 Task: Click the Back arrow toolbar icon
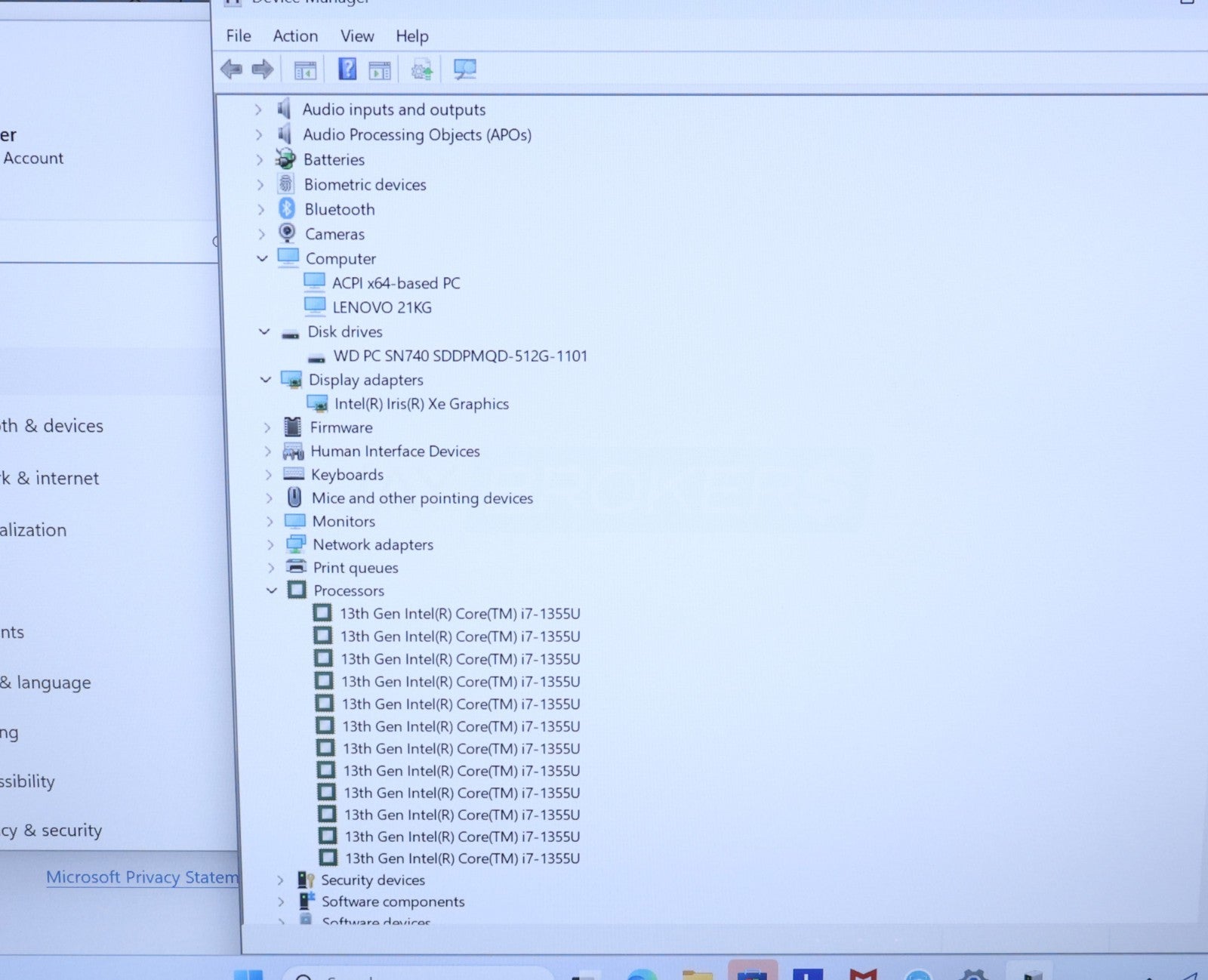pyautogui.click(x=231, y=70)
